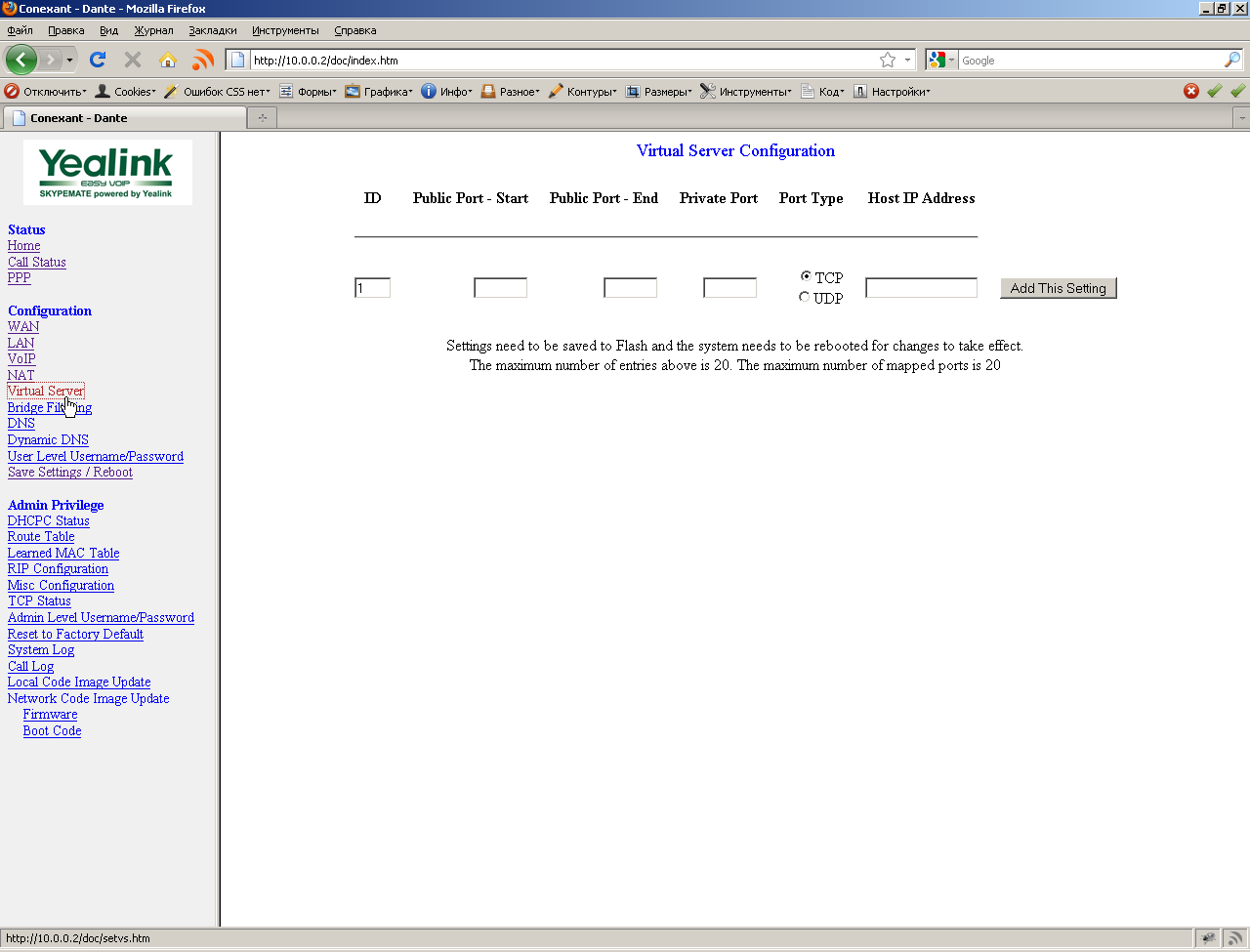Open the VoIP configuration link

pyautogui.click(x=21, y=358)
